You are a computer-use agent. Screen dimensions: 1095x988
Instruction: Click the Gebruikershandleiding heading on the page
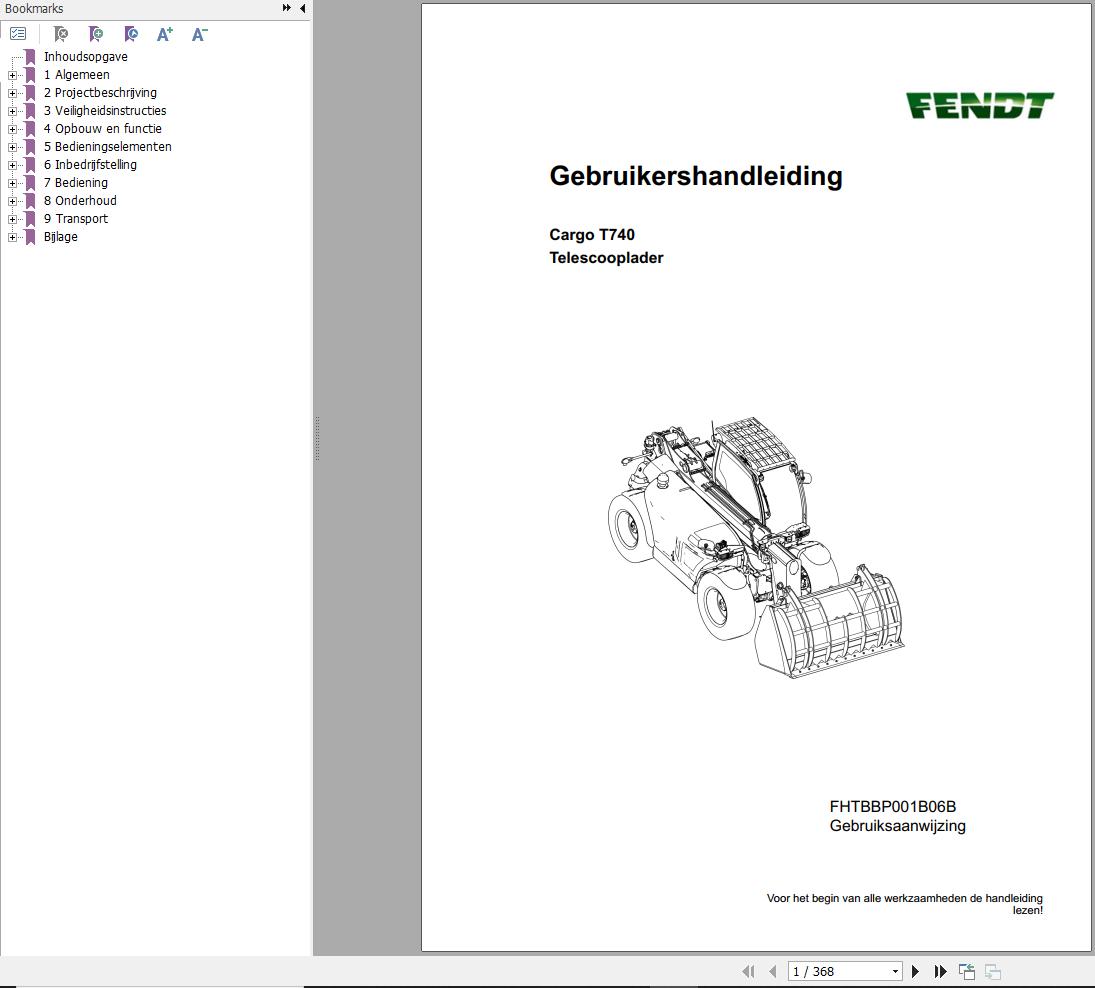[x=696, y=177]
